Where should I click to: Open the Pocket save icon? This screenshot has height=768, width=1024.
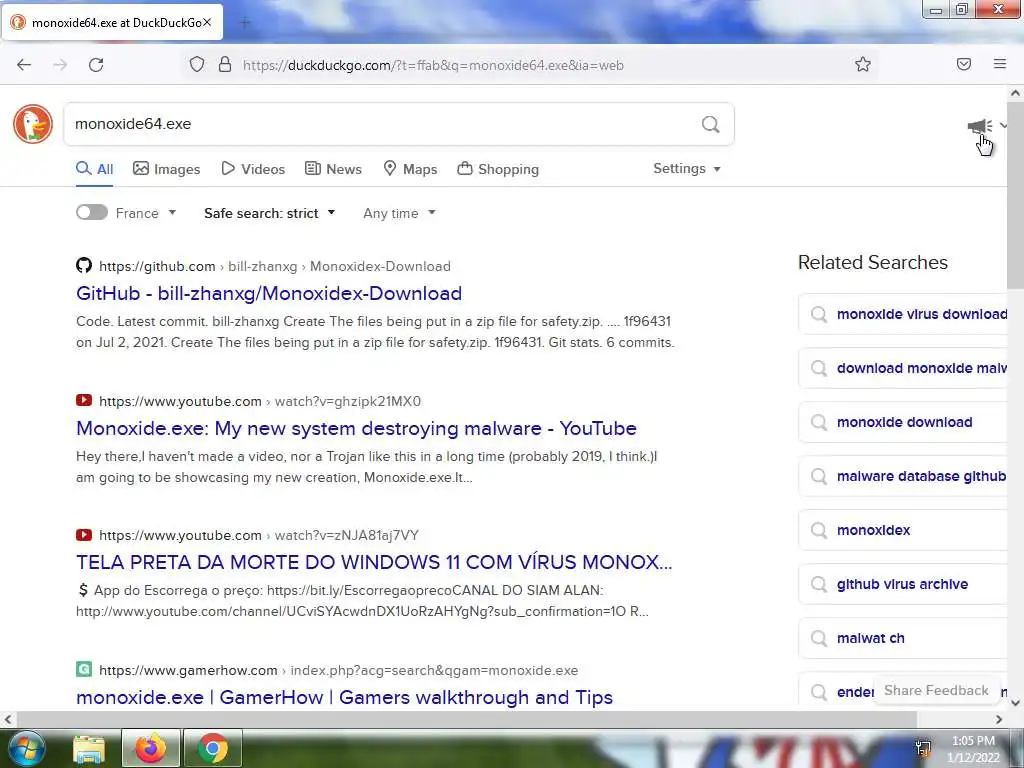click(x=964, y=64)
